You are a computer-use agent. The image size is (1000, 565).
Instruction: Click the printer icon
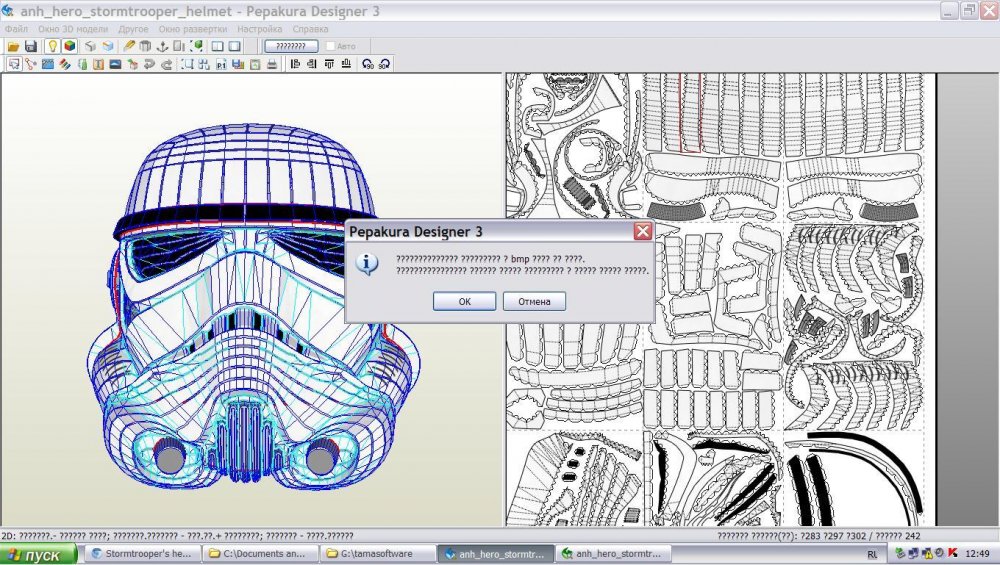(x=272, y=64)
